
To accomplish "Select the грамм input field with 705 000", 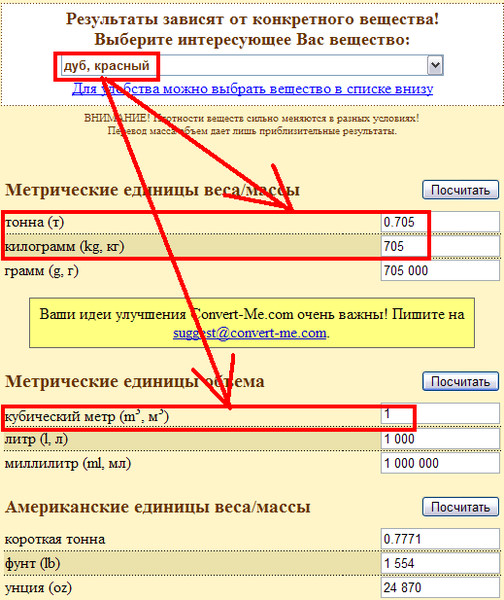I will click(x=440, y=271).
